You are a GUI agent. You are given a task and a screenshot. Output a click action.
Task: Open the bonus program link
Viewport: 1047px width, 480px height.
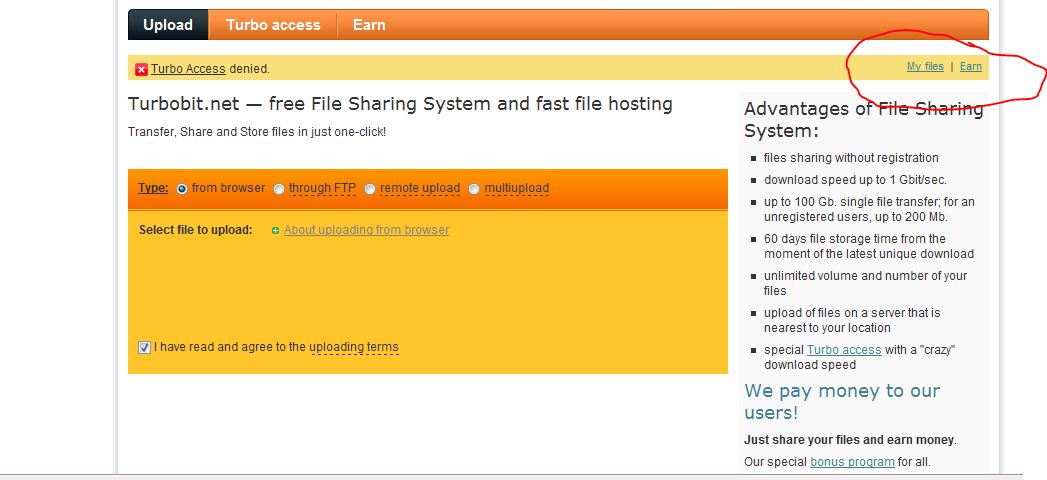(852, 462)
